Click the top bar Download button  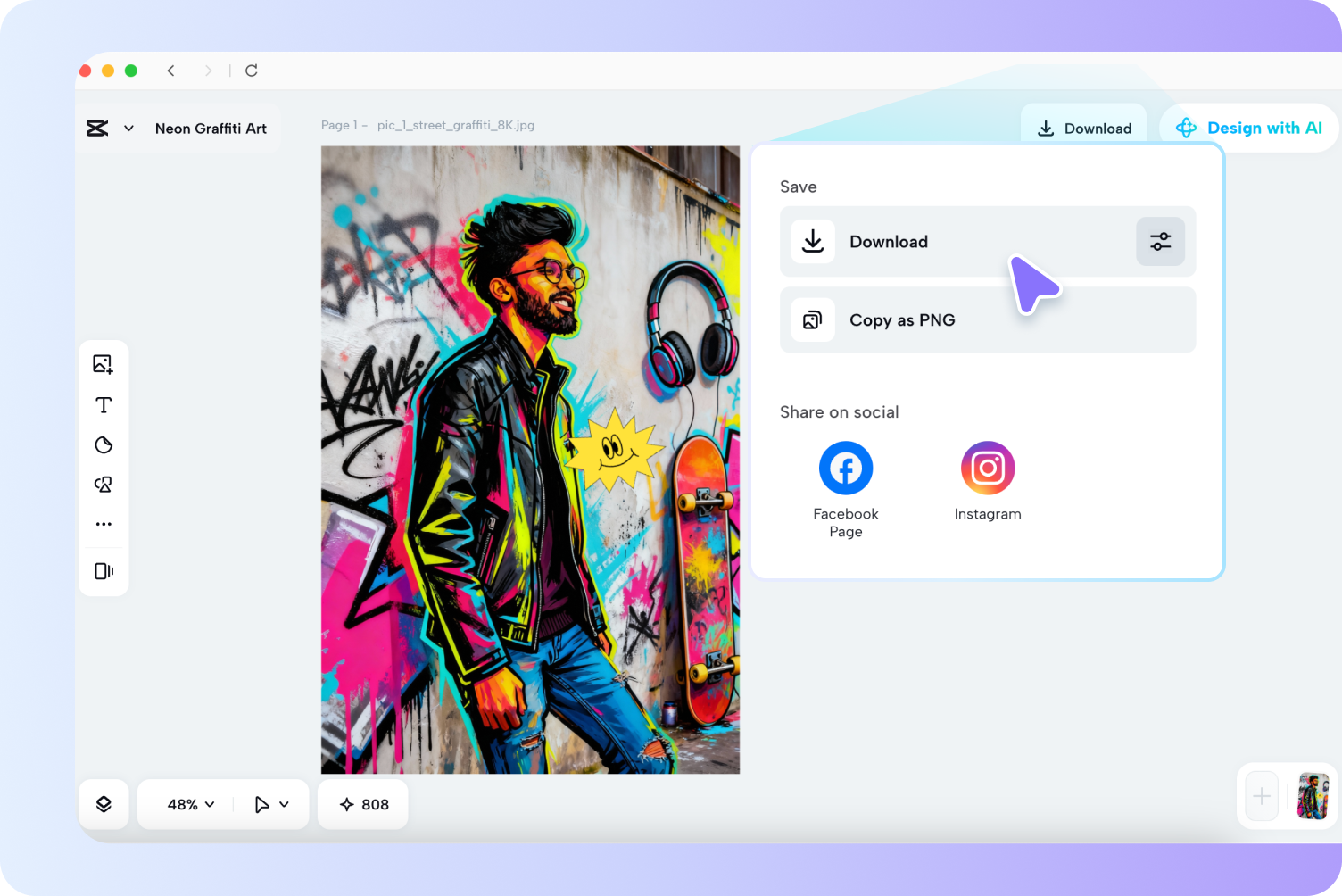tap(1084, 128)
